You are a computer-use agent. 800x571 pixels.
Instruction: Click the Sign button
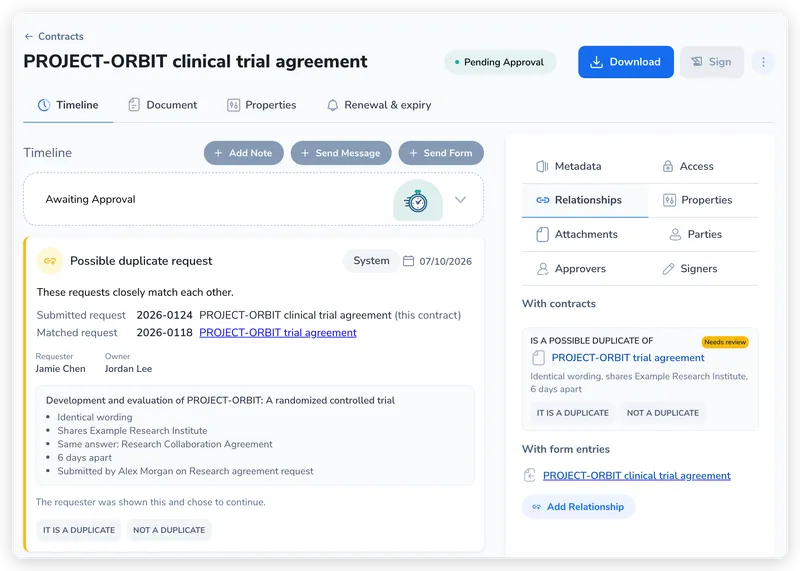[712, 62]
